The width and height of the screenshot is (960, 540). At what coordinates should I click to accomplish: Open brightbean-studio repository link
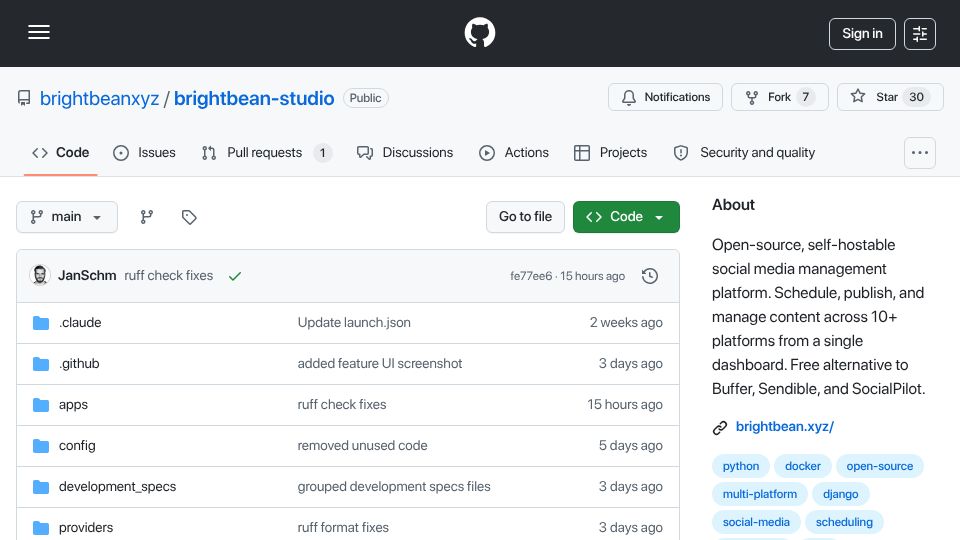click(x=254, y=98)
